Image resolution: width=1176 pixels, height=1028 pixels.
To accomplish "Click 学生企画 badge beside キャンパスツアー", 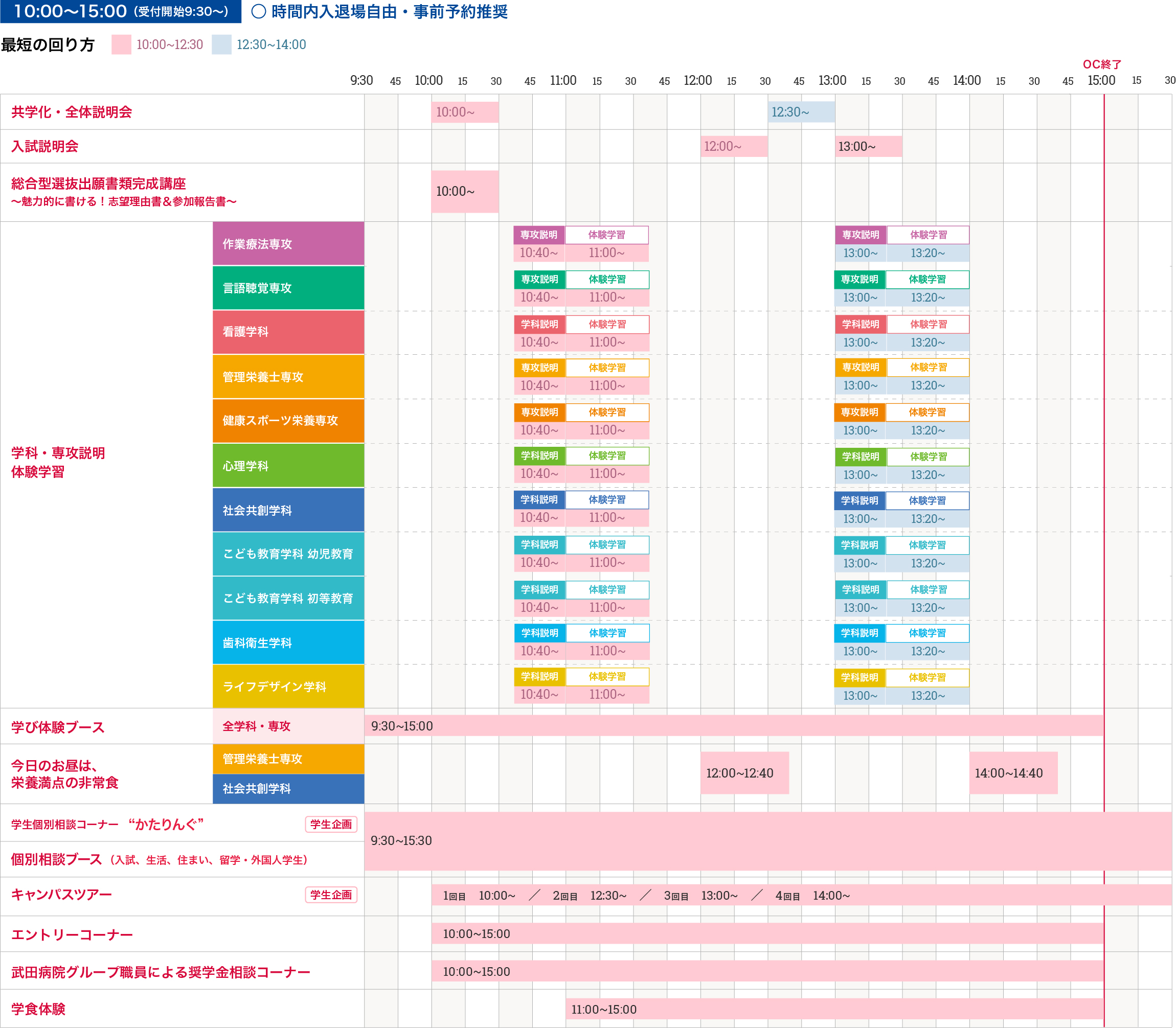I will 331,895.
